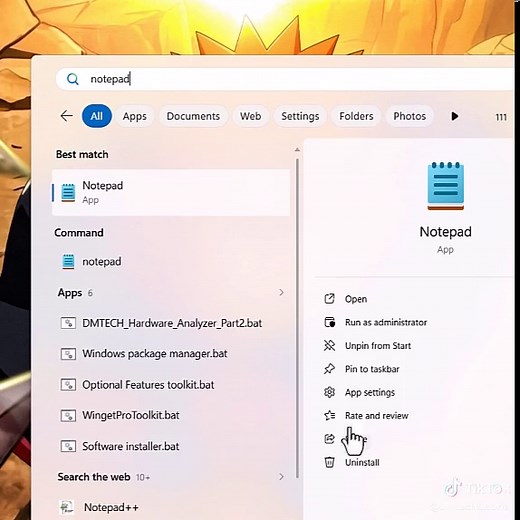Click the Rate and review star icon
The image size is (520, 520).
point(329,415)
